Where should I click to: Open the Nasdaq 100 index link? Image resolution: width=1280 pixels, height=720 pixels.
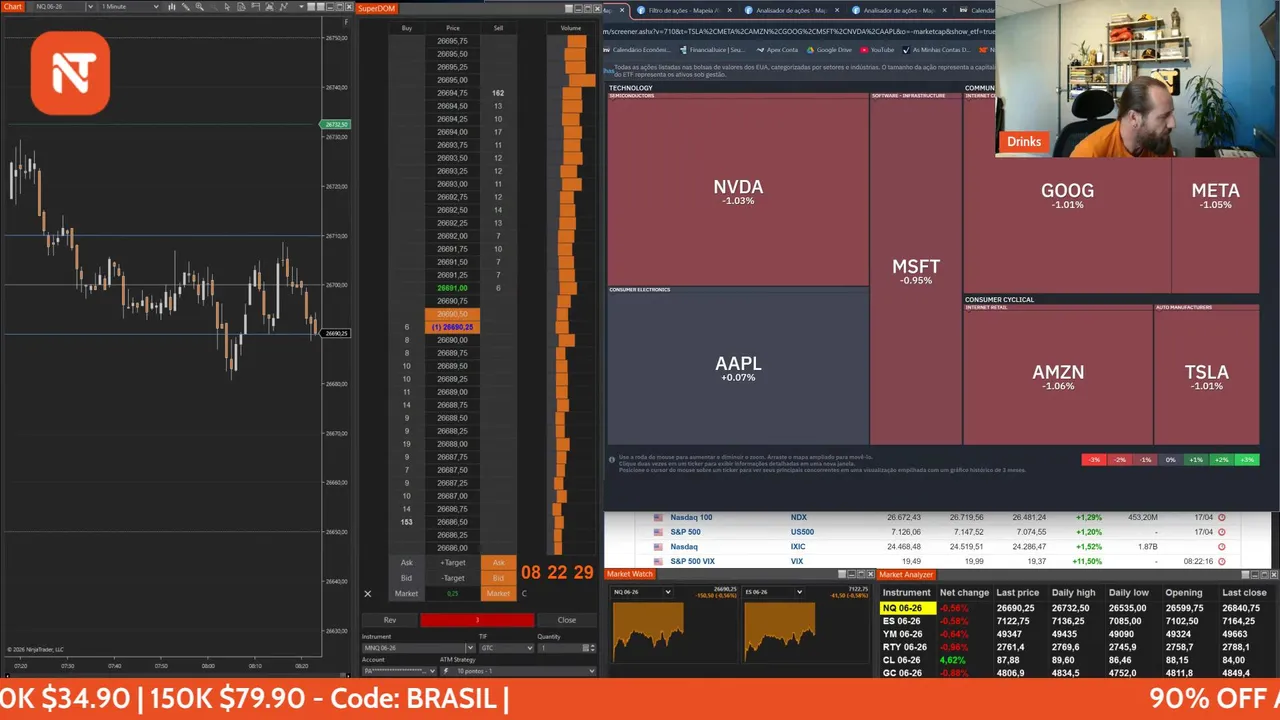tap(691, 517)
